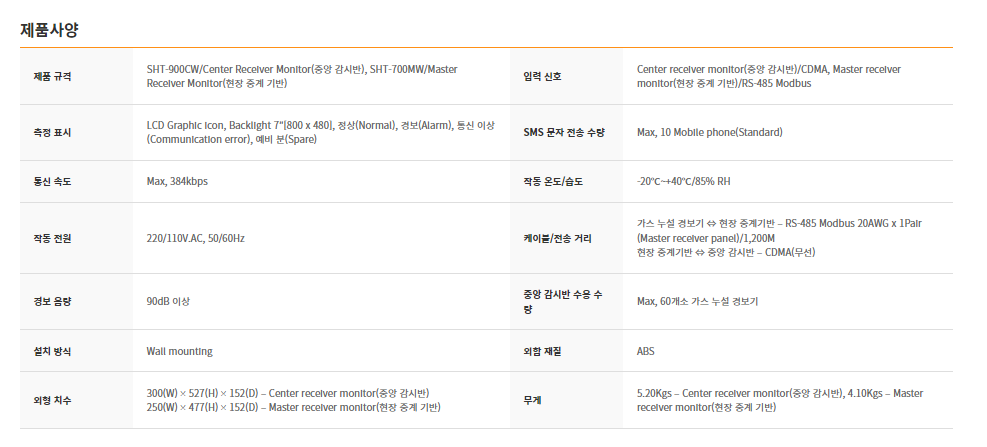Select the 통신 속도 label cell

[x=76, y=181]
